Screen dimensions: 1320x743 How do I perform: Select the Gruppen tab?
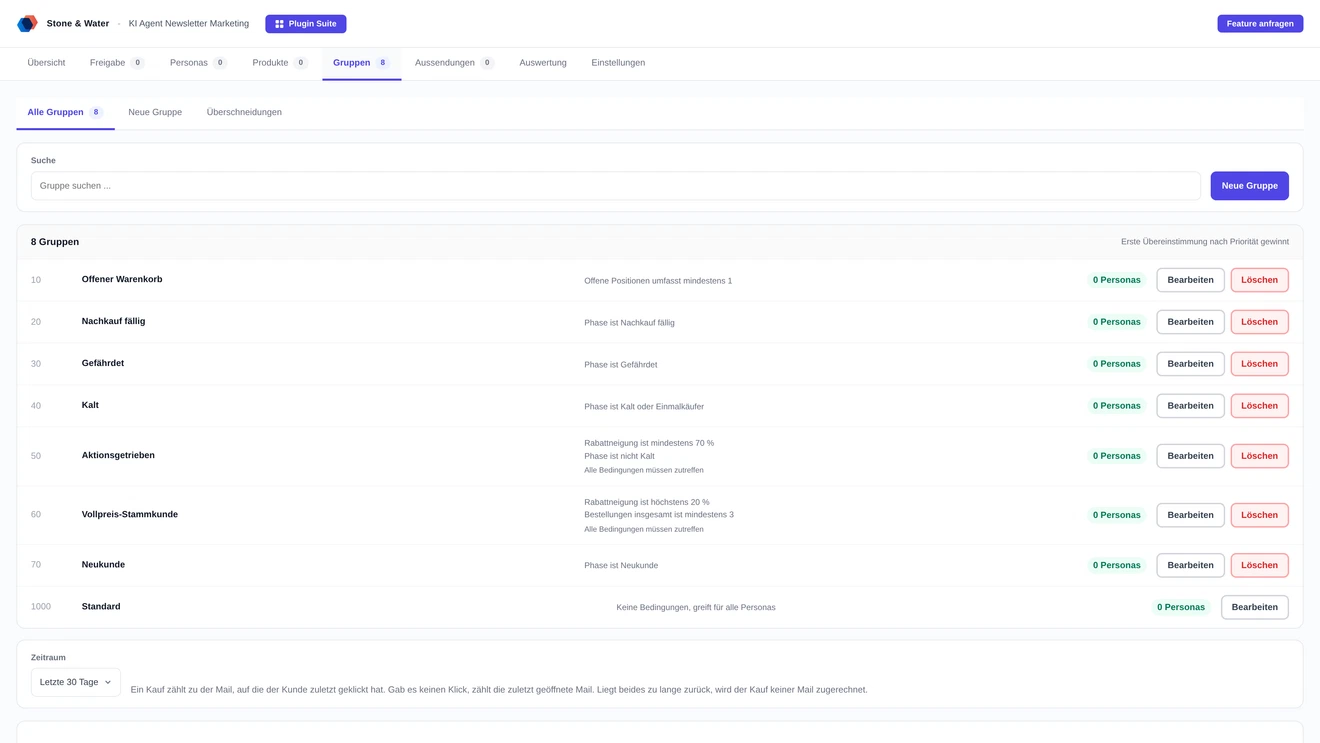pos(361,63)
